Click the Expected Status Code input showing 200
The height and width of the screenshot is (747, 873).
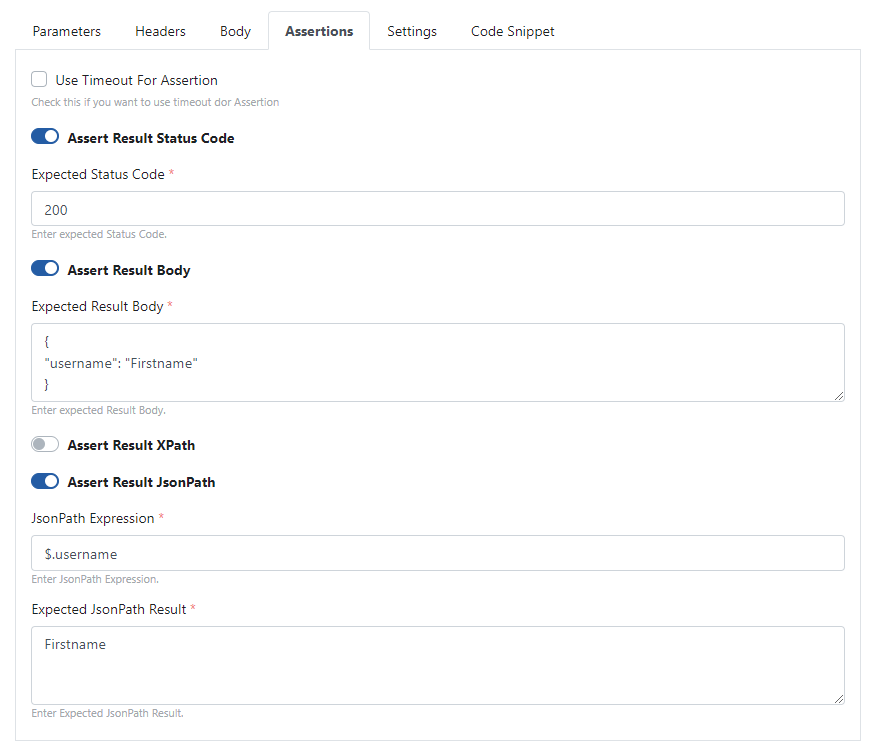437,209
